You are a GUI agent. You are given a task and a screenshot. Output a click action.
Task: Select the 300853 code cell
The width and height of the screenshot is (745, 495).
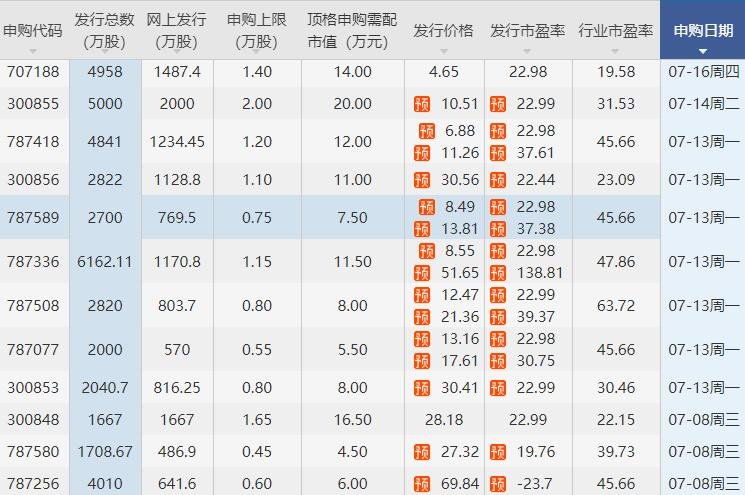point(33,388)
